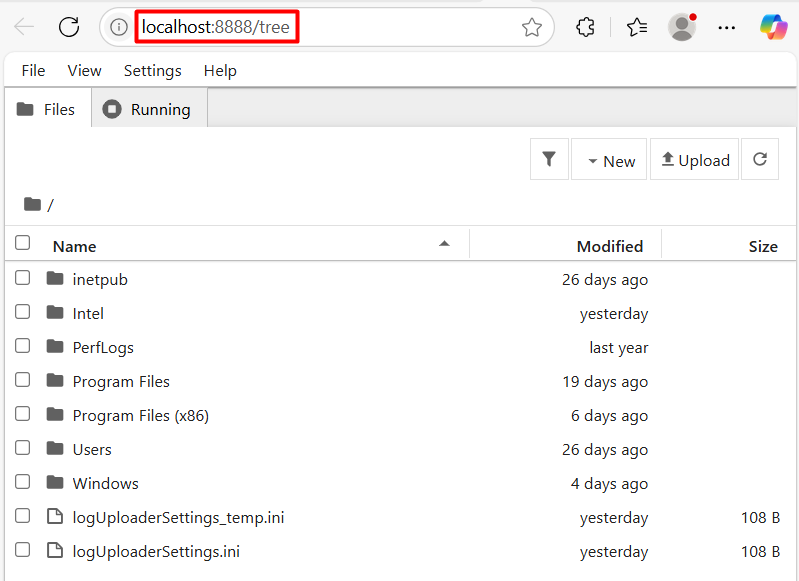Click the PerfLogs folder icon
This screenshot has width=799, height=581.
[x=55, y=347]
